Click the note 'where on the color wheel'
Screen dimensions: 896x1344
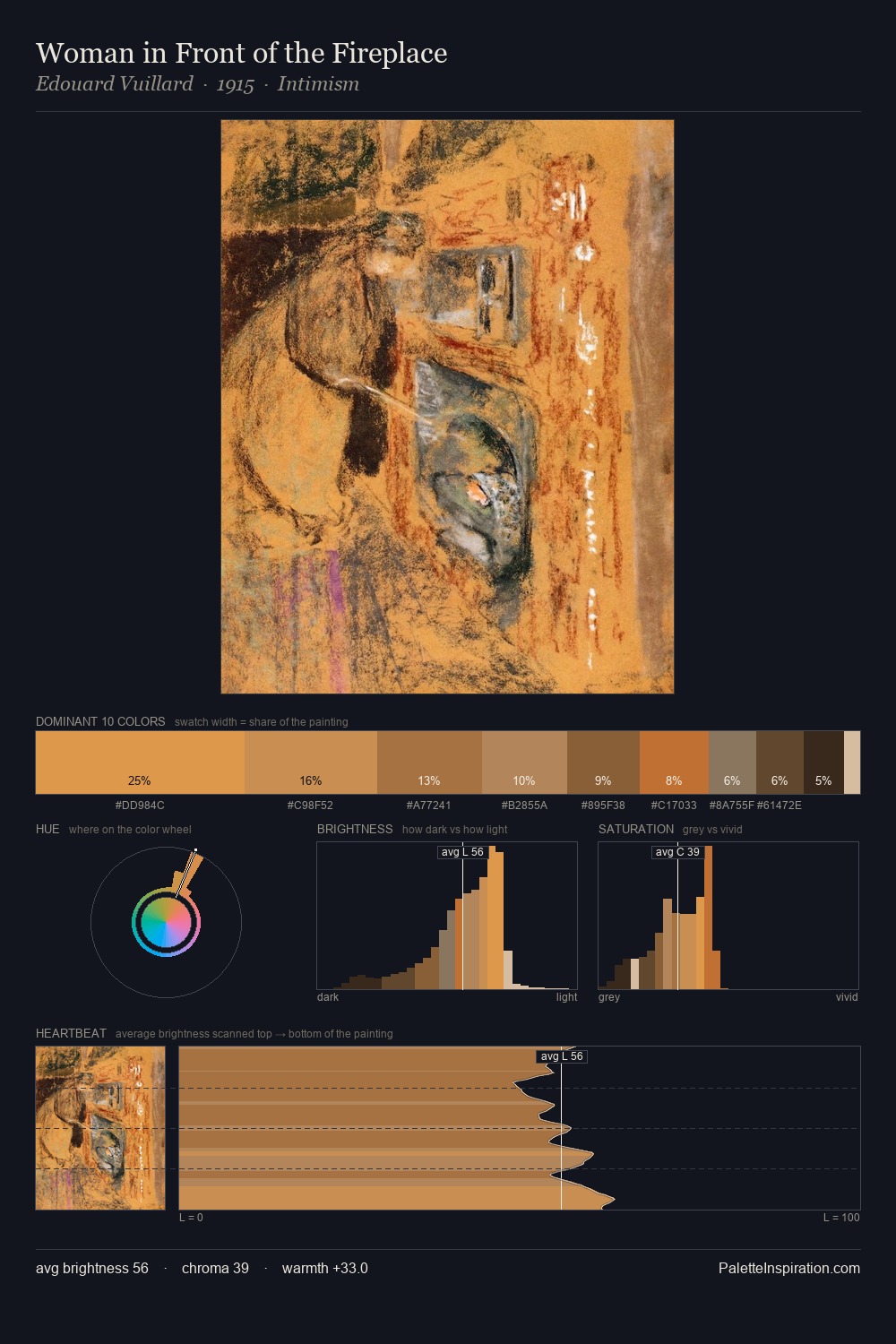(x=130, y=830)
